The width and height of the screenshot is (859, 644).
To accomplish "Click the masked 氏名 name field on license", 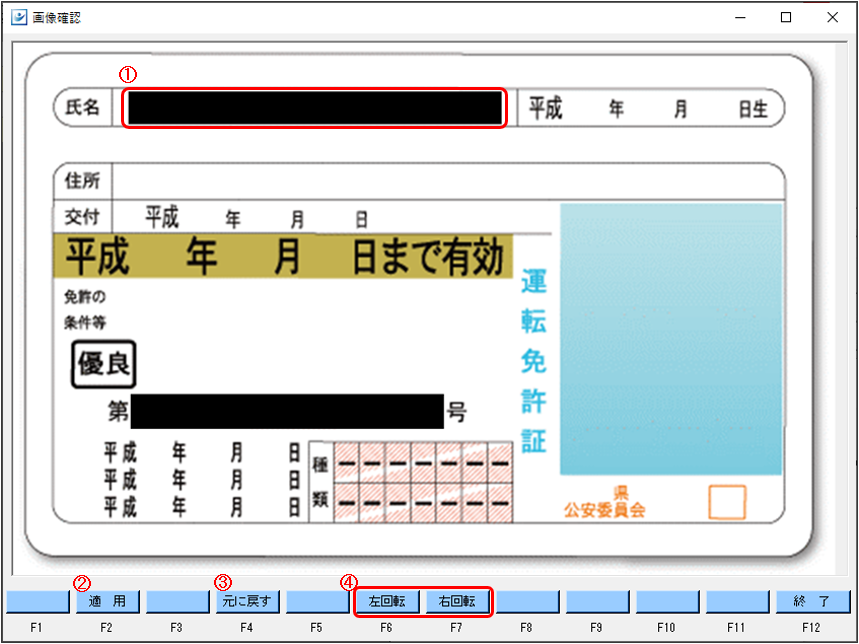I will click(315, 108).
